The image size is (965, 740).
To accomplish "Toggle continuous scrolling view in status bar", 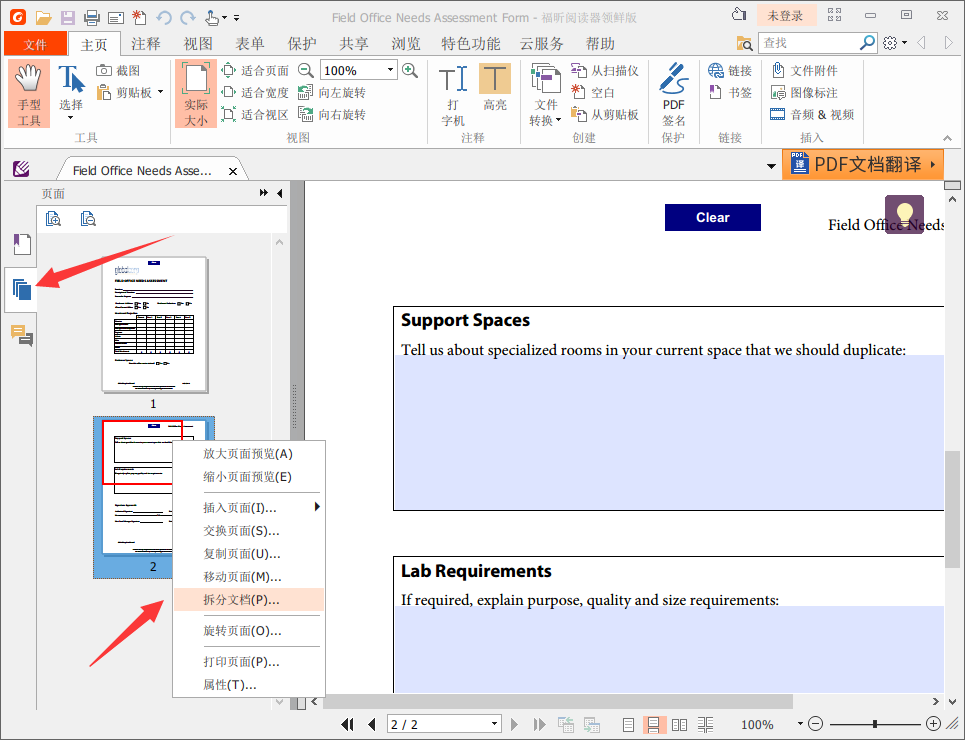I will coord(653,724).
